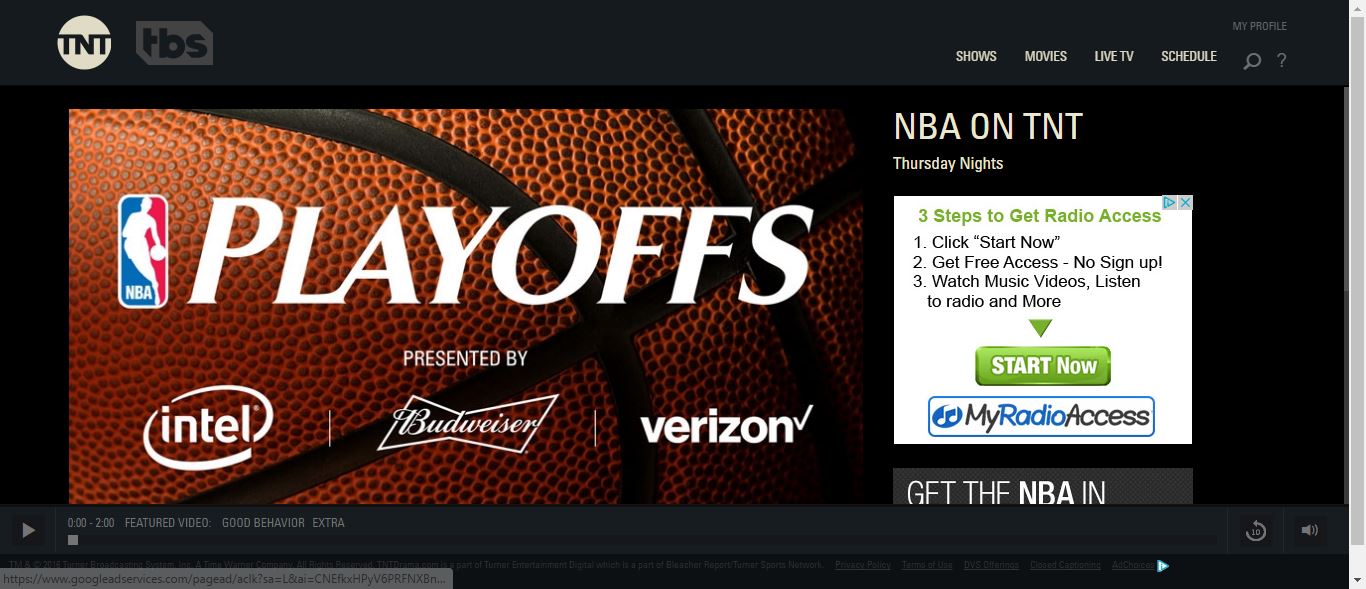Mute the video volume speaker

[1310, 530]
